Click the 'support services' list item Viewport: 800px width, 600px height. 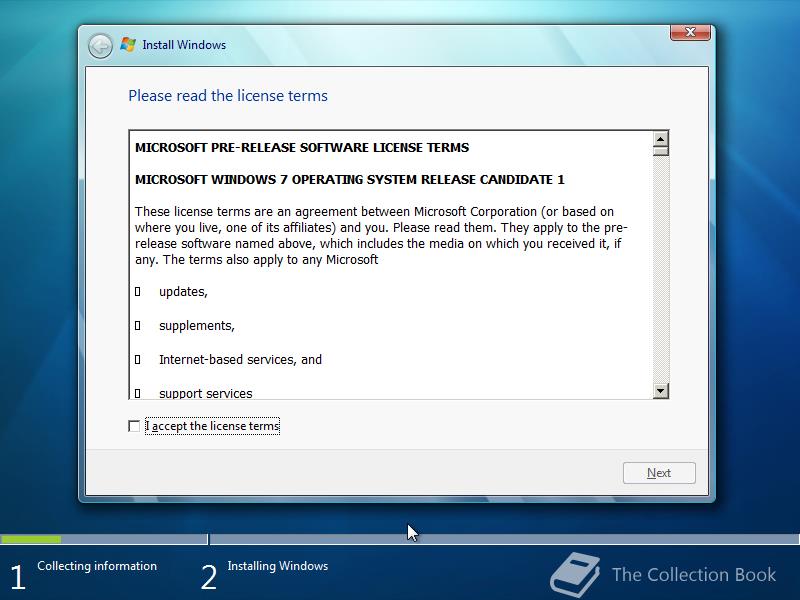pyautogui.click(x=206, y=393)
